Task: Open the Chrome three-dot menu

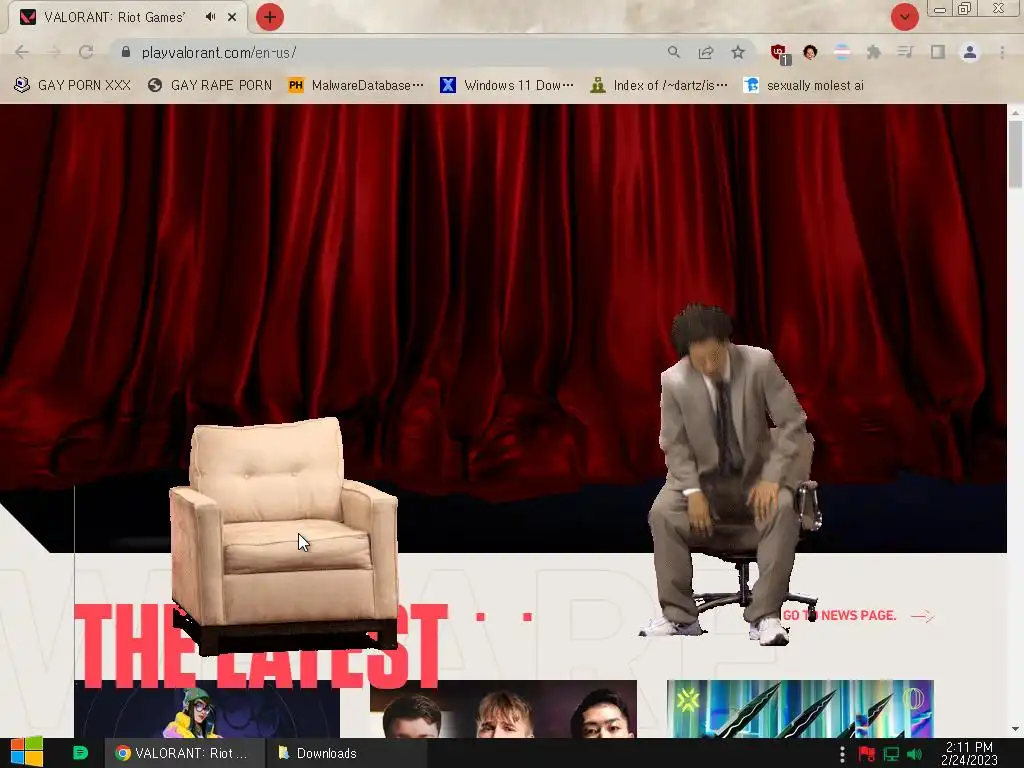Action: pyautogui.click(x=1002, y=52)
